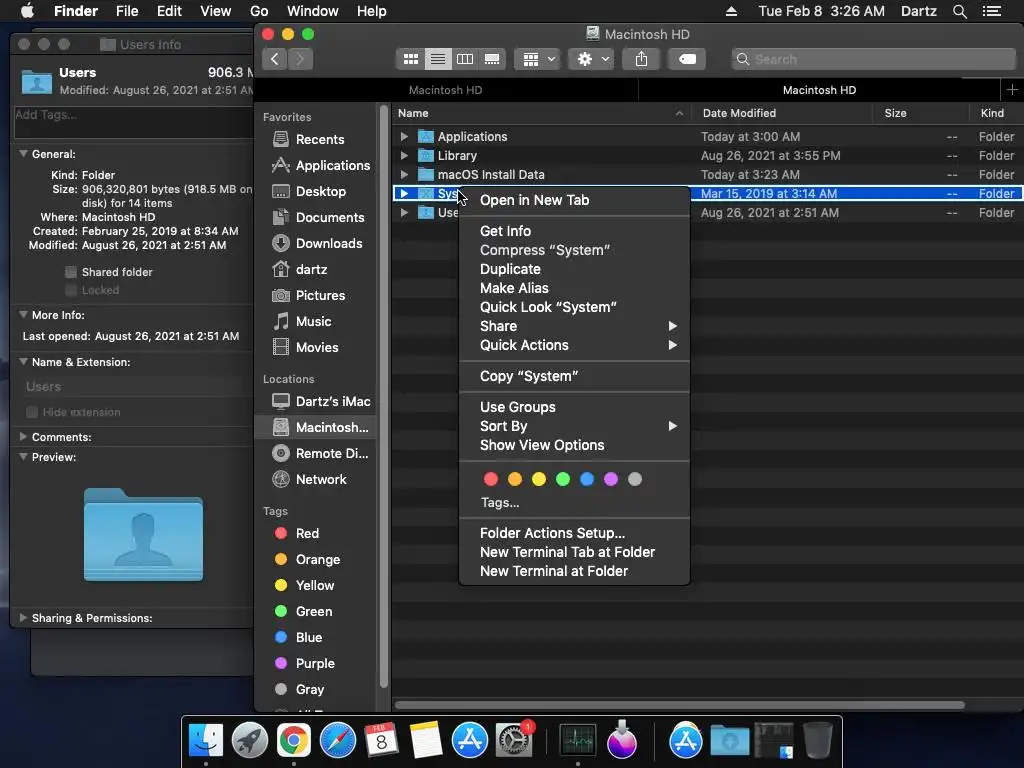Viewport: 1024px width, 768px height.
Task: Switch Finder to column view
Action: [465, 59]
